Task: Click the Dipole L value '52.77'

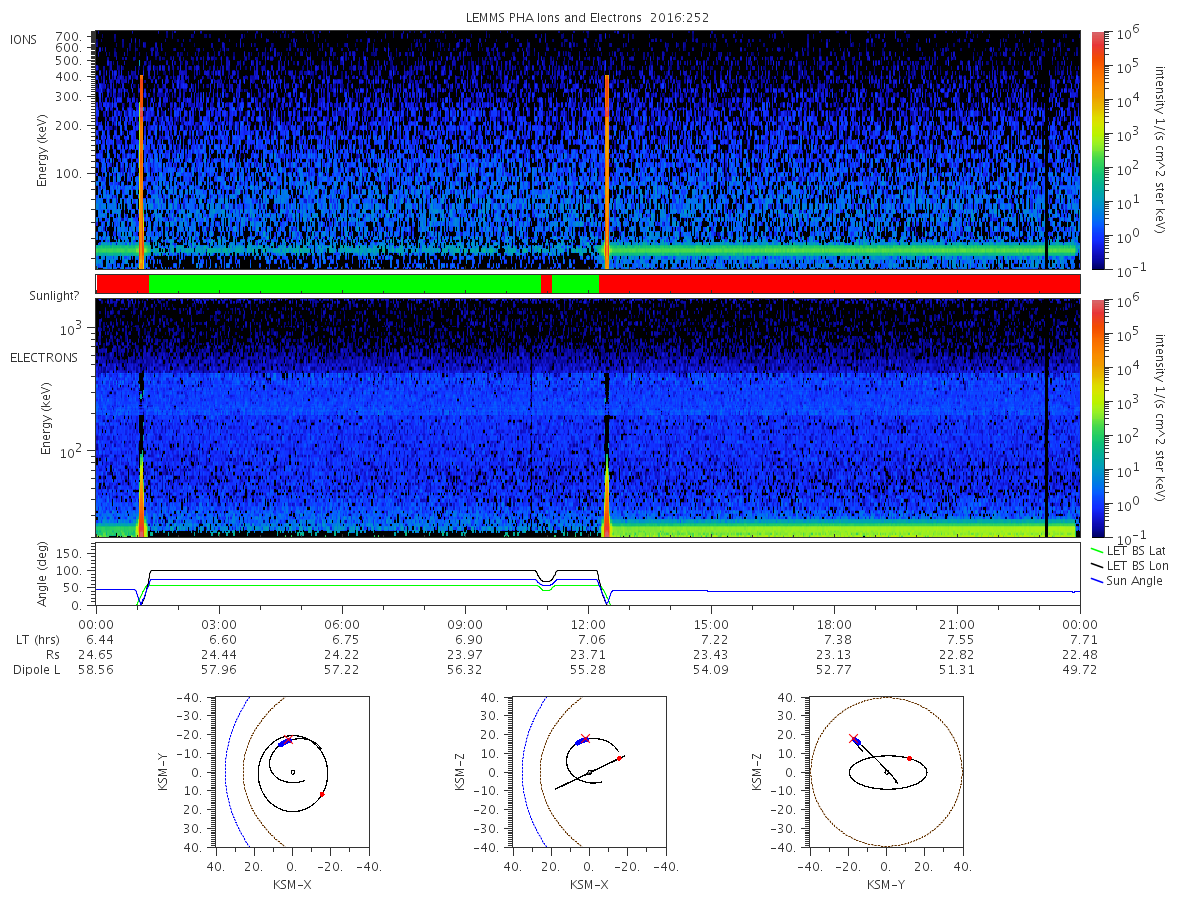Action: [834, 670]
